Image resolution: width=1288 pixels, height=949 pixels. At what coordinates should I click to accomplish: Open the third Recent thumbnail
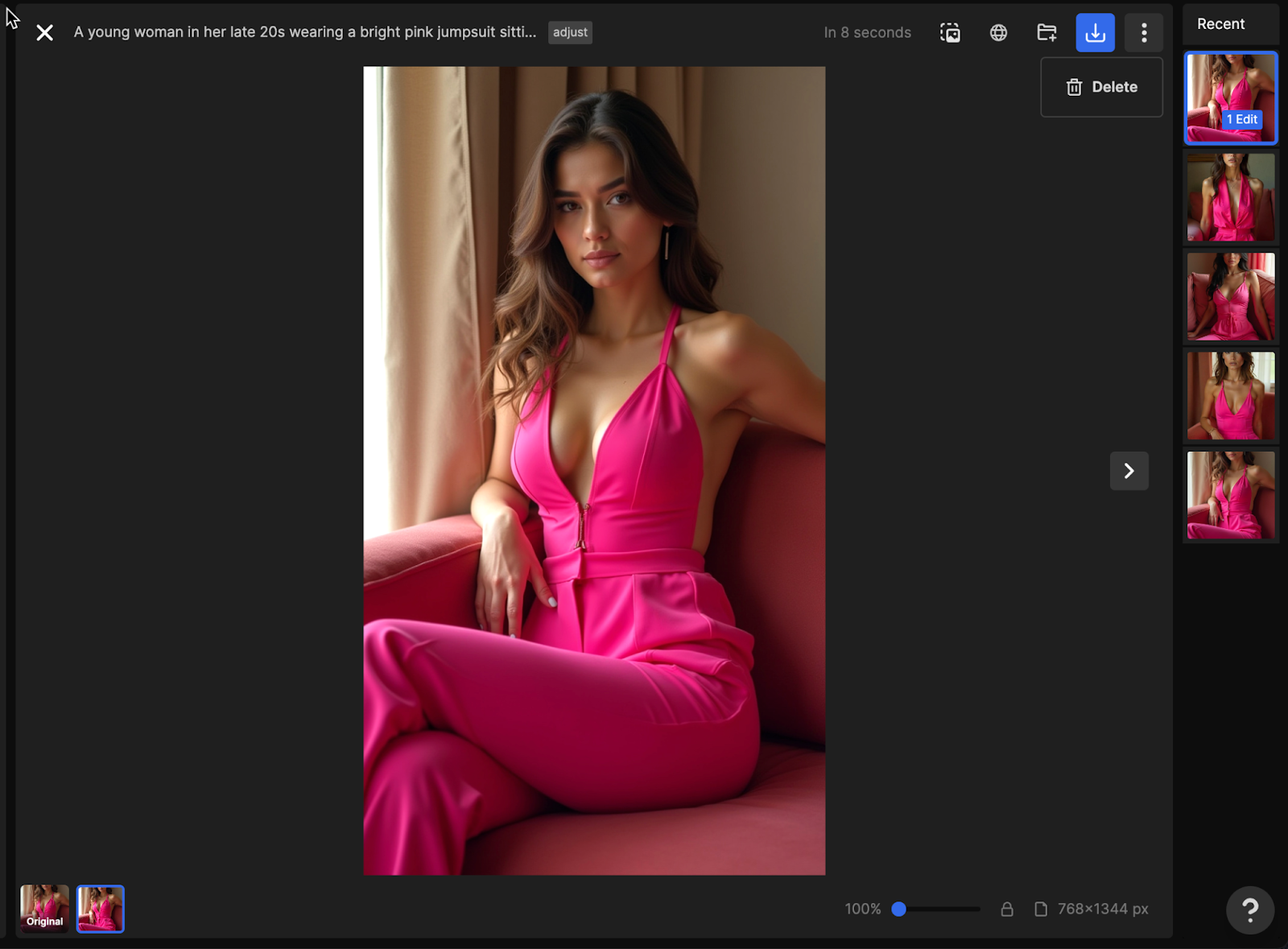click(x=1231, y=296)
